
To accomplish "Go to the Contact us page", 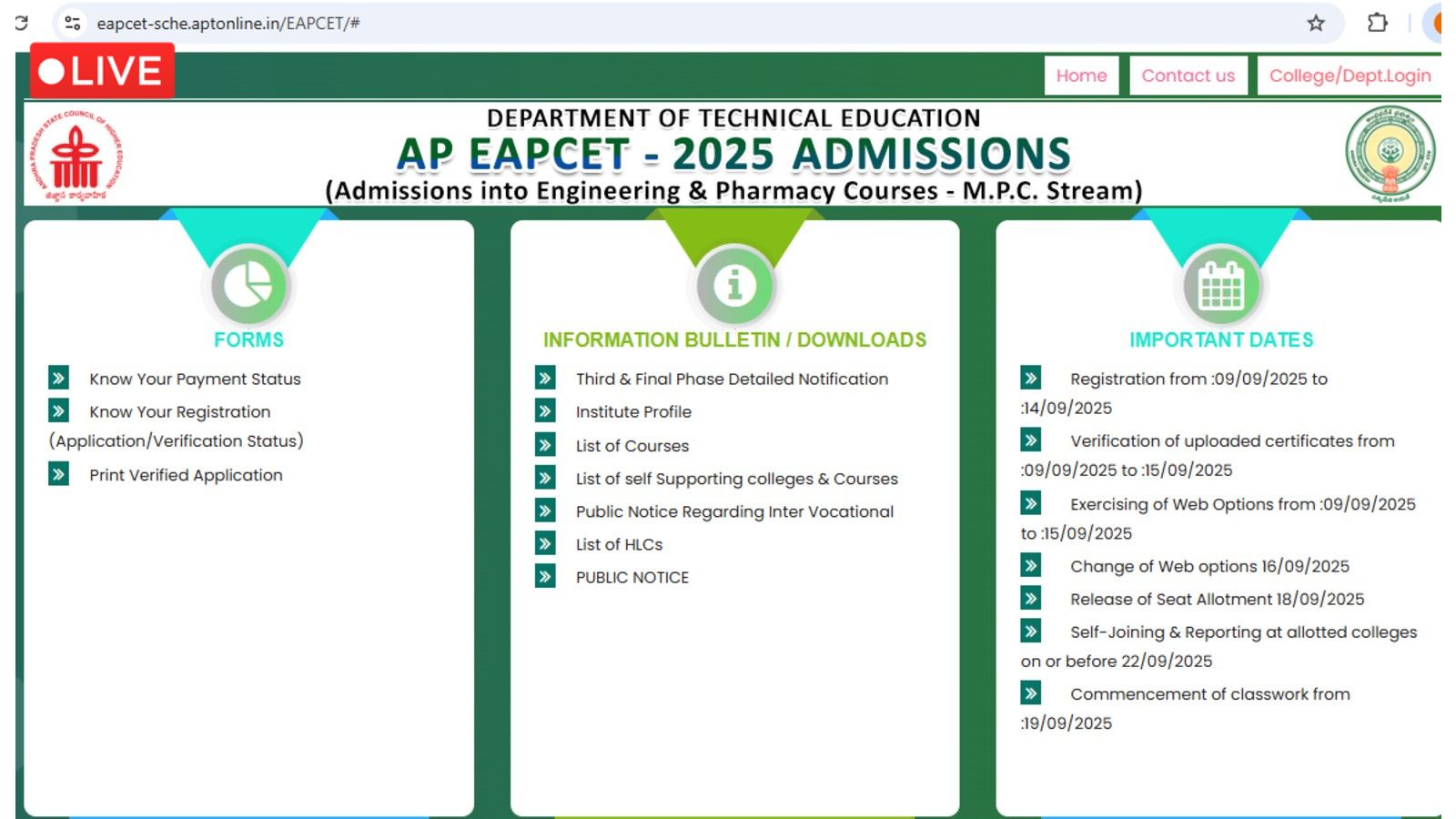I will tap(1188, 76).
